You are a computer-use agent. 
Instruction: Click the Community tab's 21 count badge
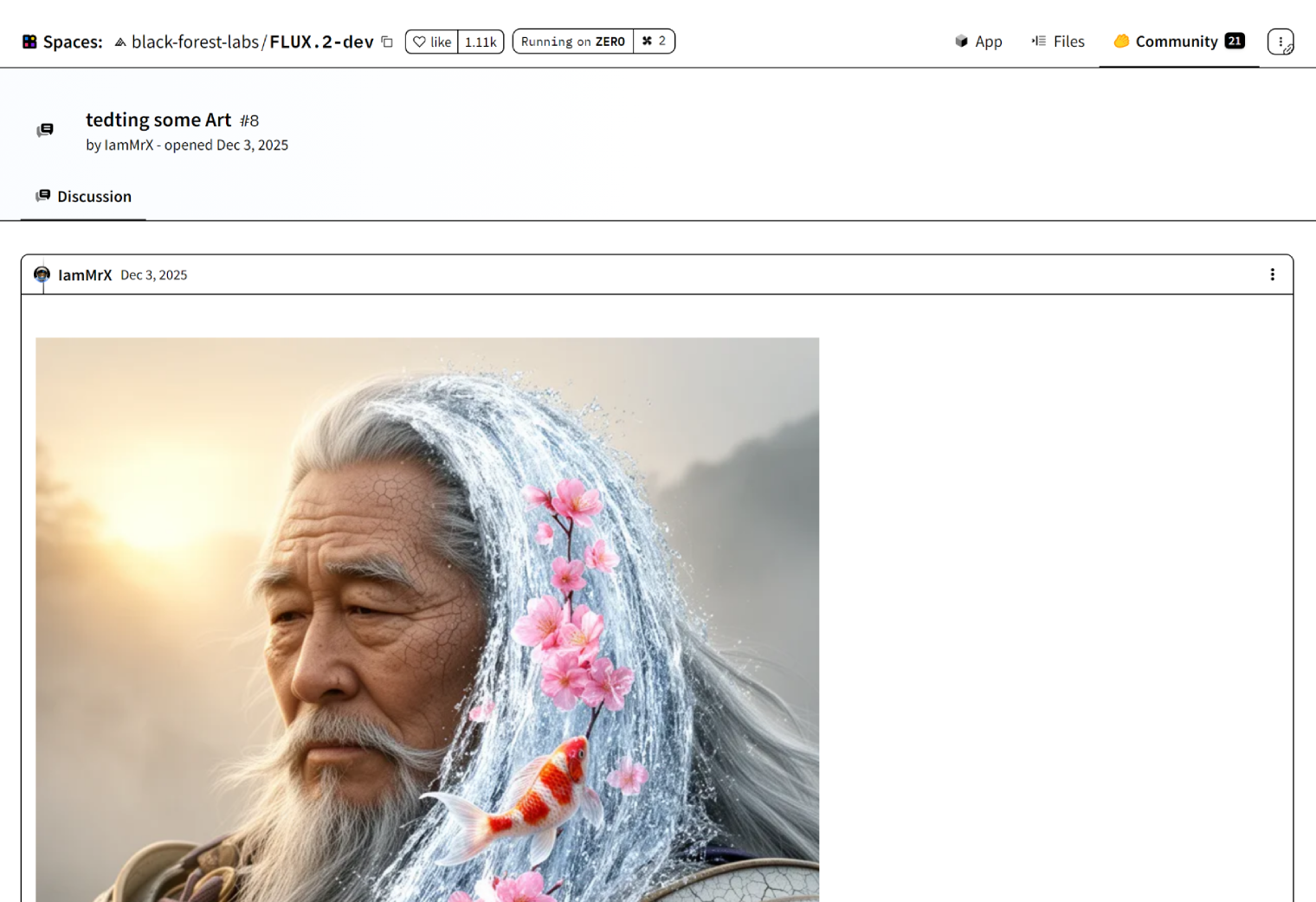(1235, 41)
